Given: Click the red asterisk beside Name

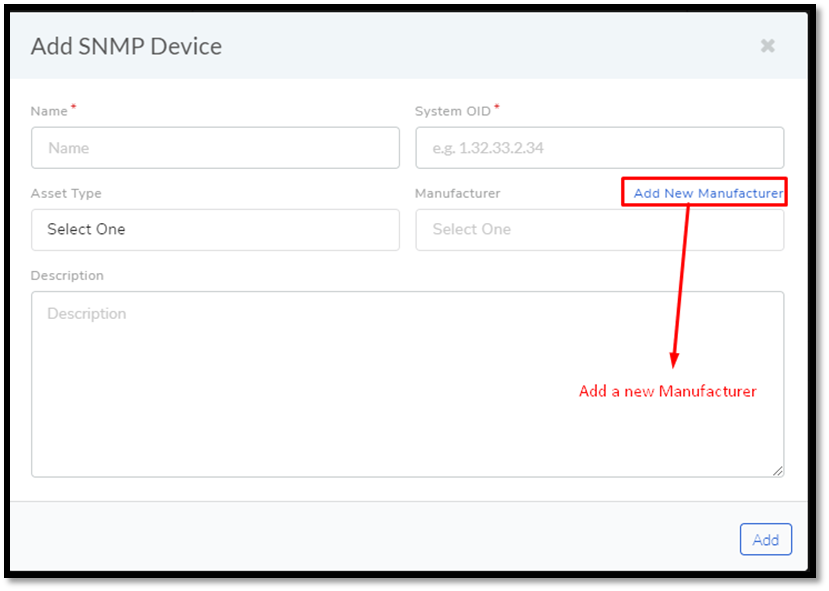Looking at the screenshot, I should tap(73, 107).
